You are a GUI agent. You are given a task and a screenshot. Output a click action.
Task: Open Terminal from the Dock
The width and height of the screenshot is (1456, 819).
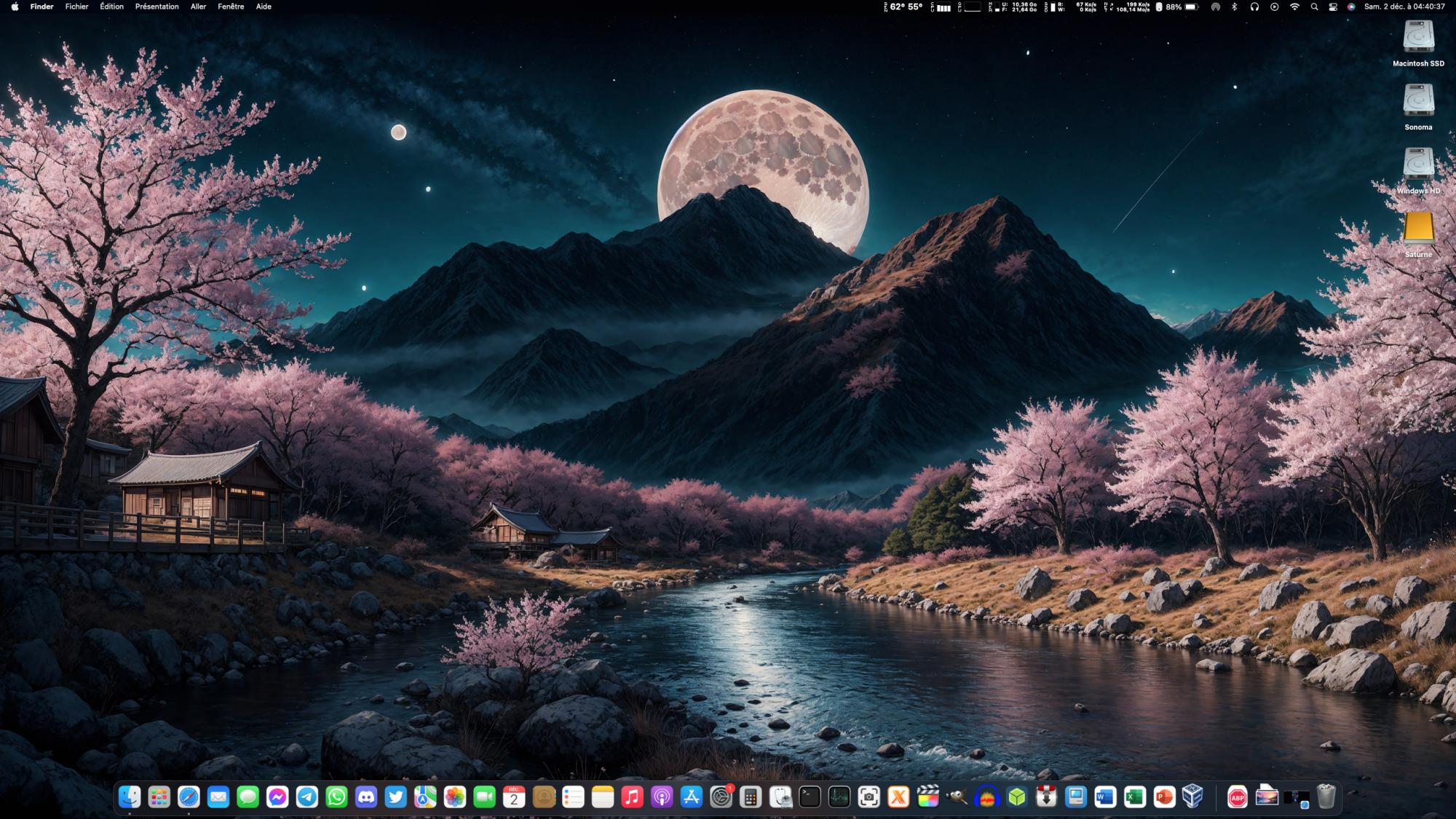pos(810,797)
